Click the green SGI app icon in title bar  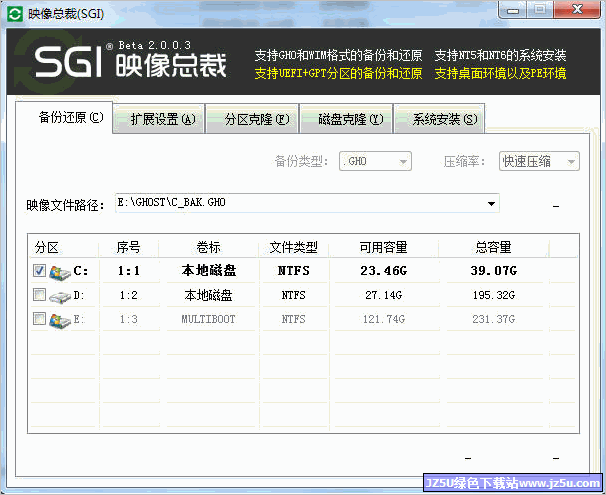tap(15, 14)
